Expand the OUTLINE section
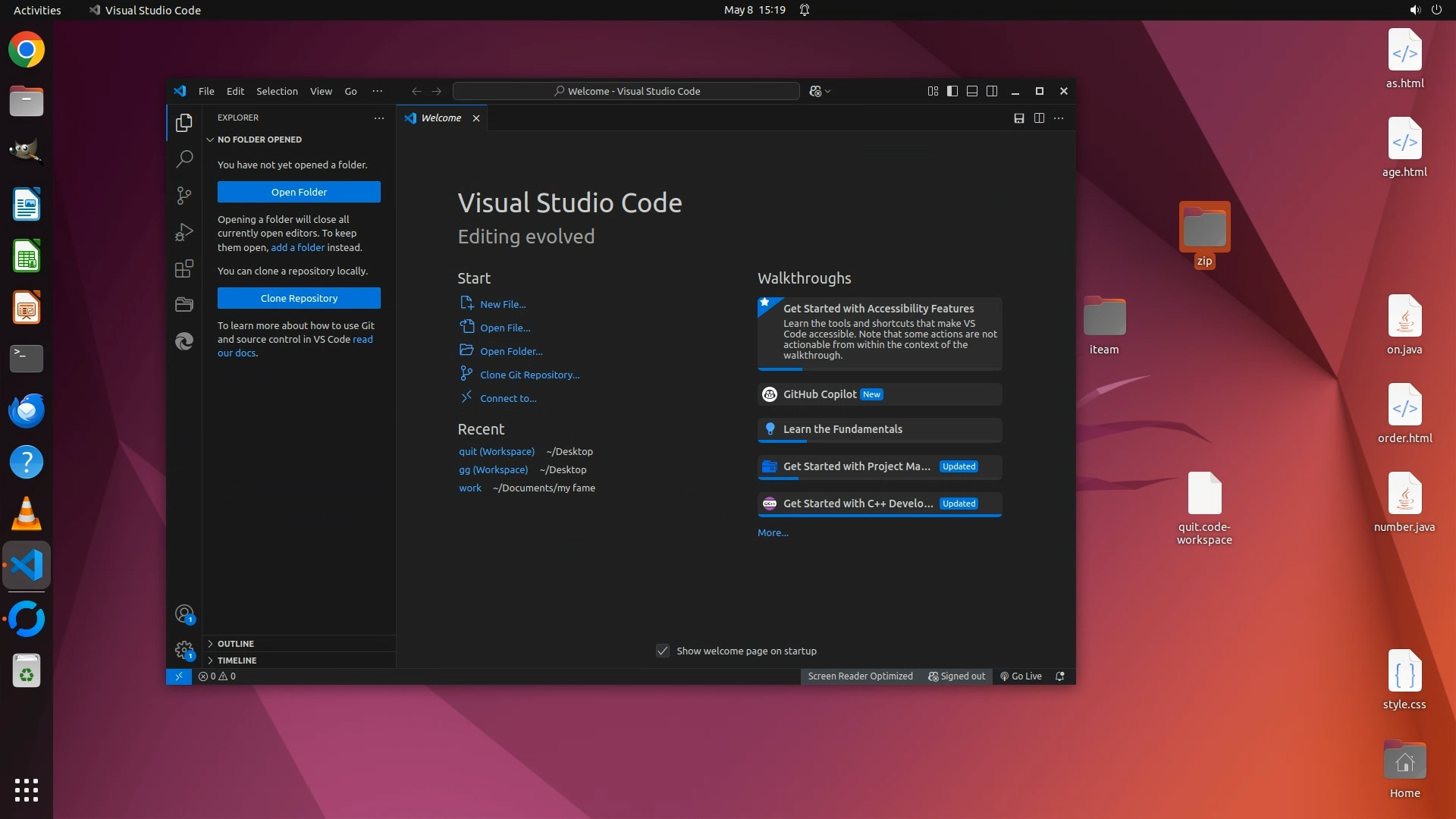 236,644
